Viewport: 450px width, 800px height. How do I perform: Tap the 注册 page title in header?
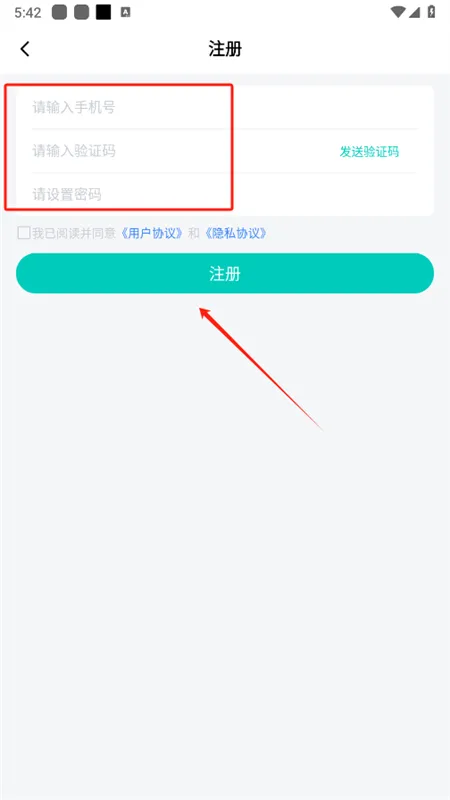(x=225, y=49)
